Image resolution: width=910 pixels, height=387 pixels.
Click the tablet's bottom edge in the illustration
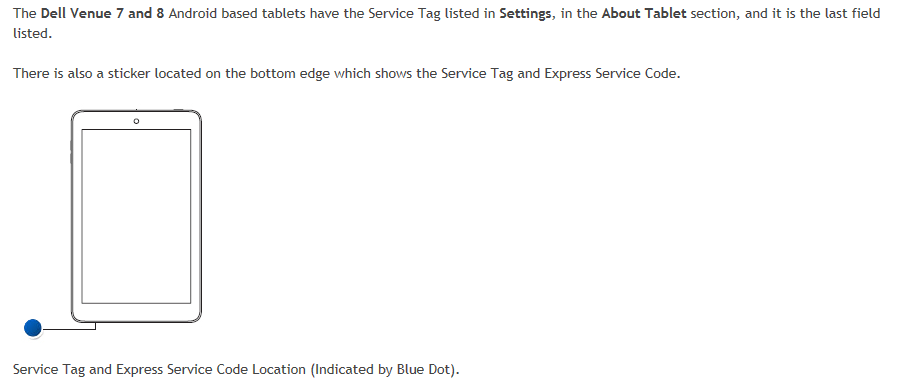click(136, 321)
